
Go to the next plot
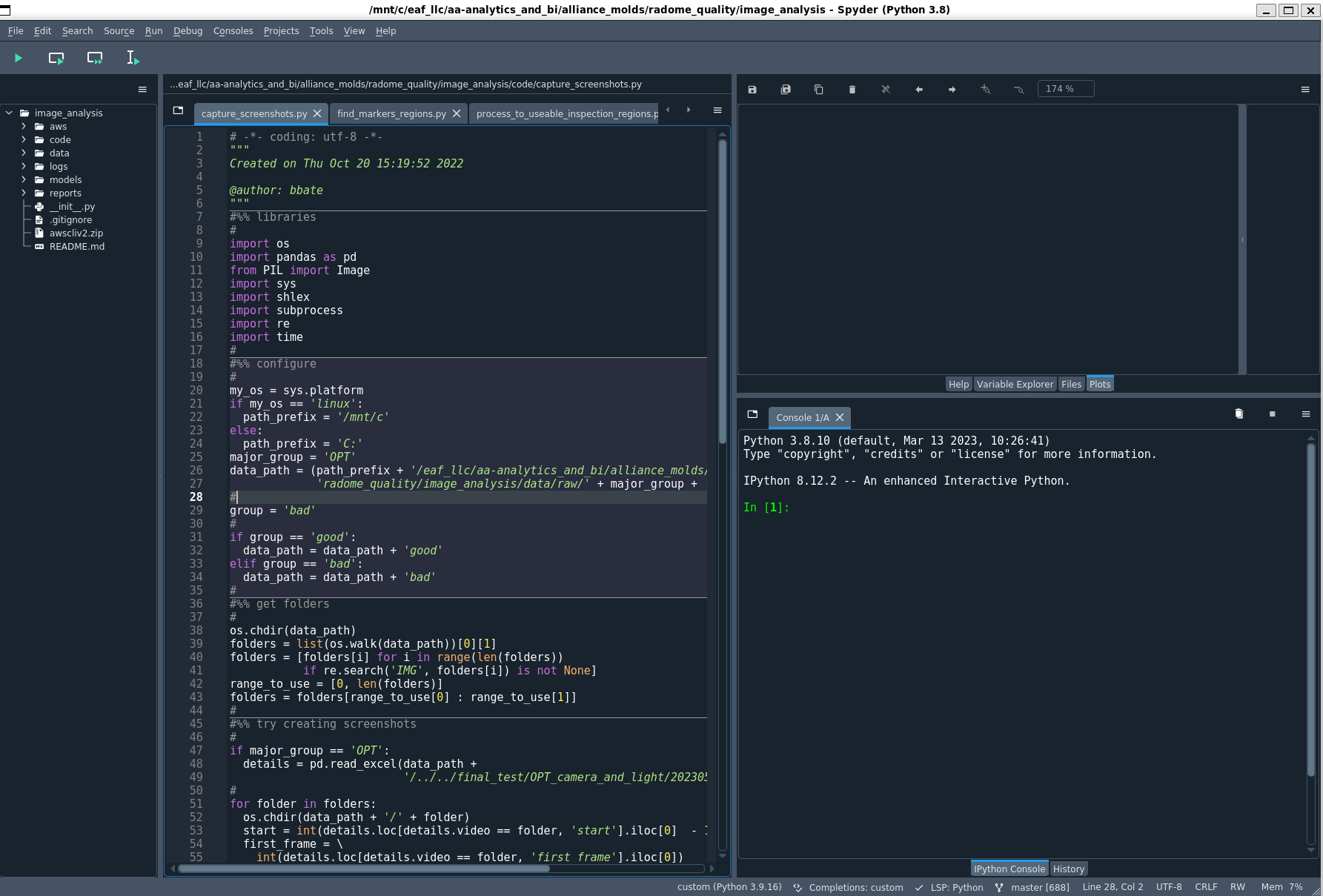[x=952, y=89]
